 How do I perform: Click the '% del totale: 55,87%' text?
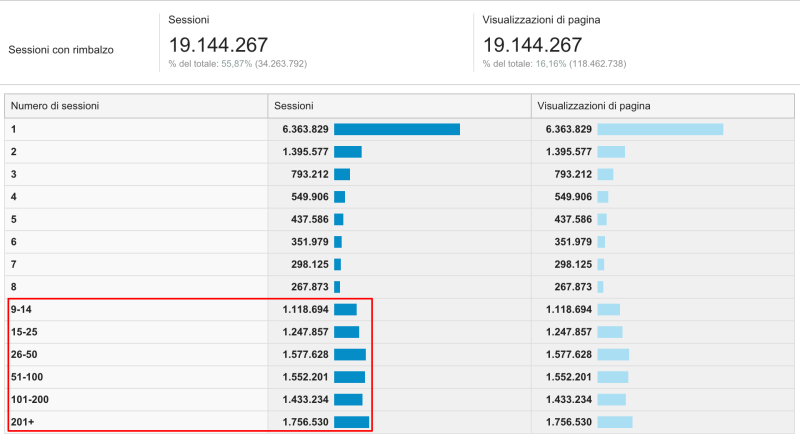[x=251, y=64]
